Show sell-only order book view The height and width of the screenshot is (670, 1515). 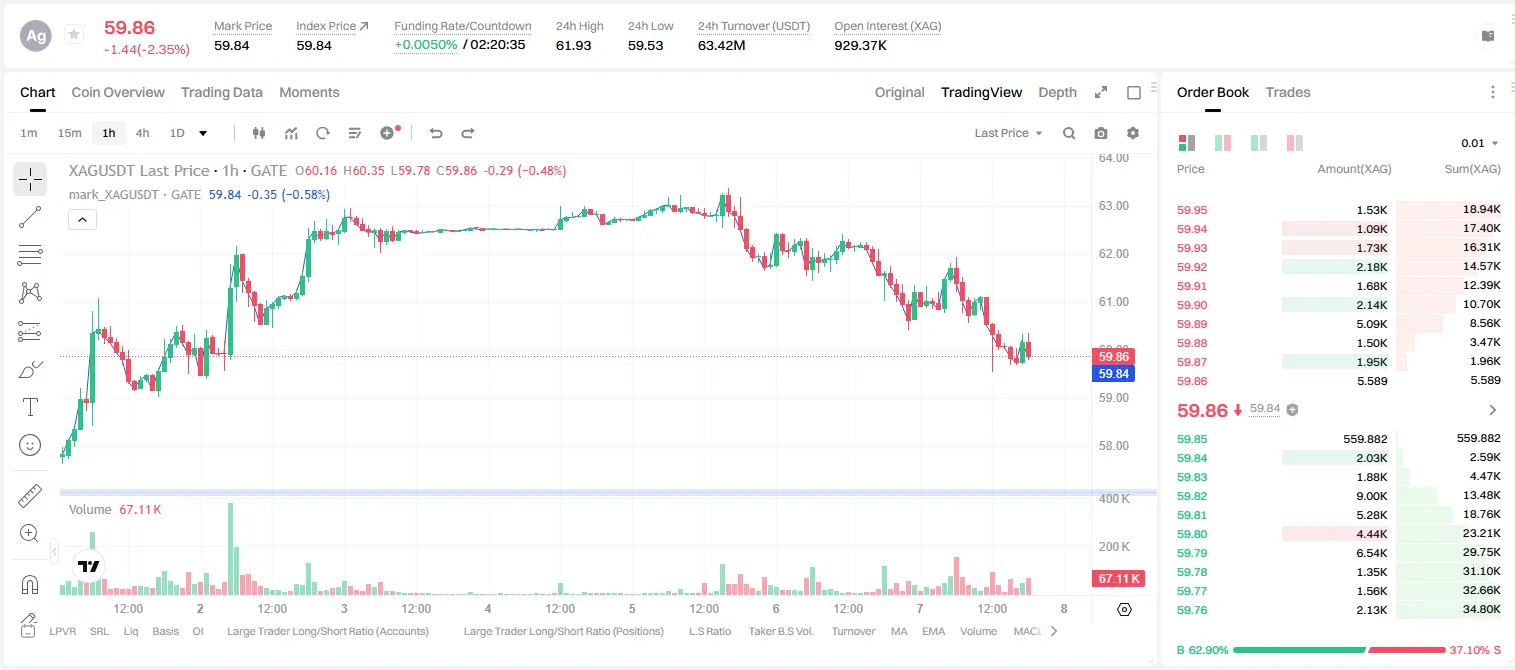1294,143
